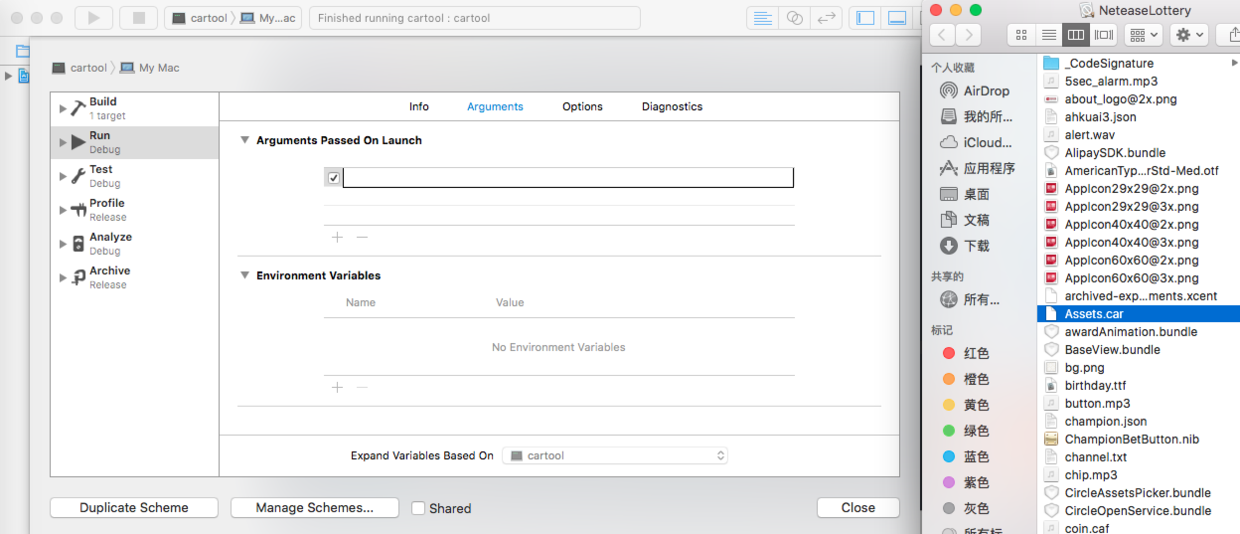1240x534 pixels.
Task: Uncheck the launch argument checkbox
Action: (x=333, y=178)
